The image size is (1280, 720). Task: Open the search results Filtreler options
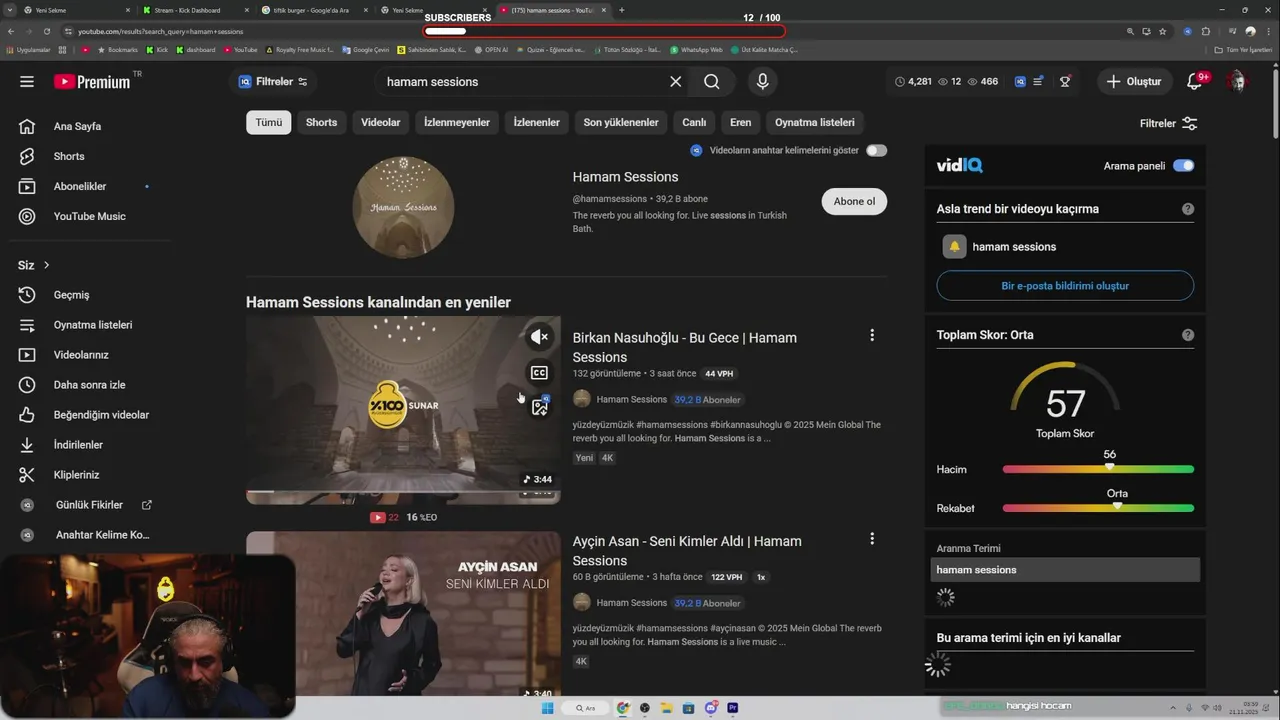click(x=1168, y=123)
